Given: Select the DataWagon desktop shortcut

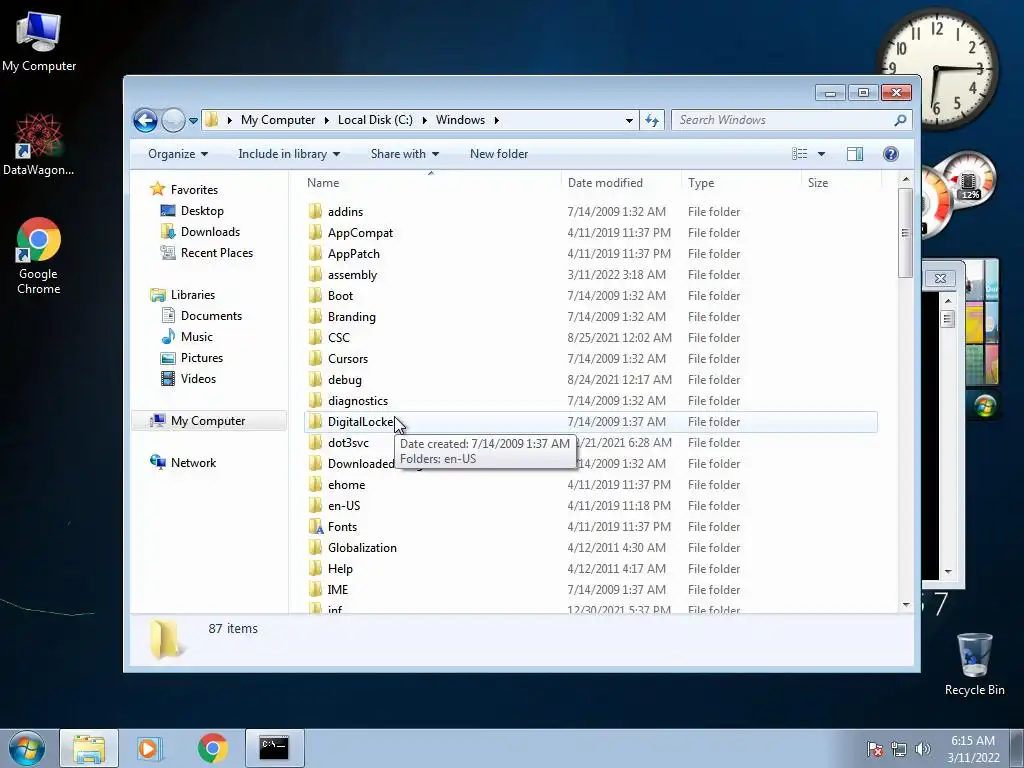Looking at the screenshot, I should coord(39,145).
